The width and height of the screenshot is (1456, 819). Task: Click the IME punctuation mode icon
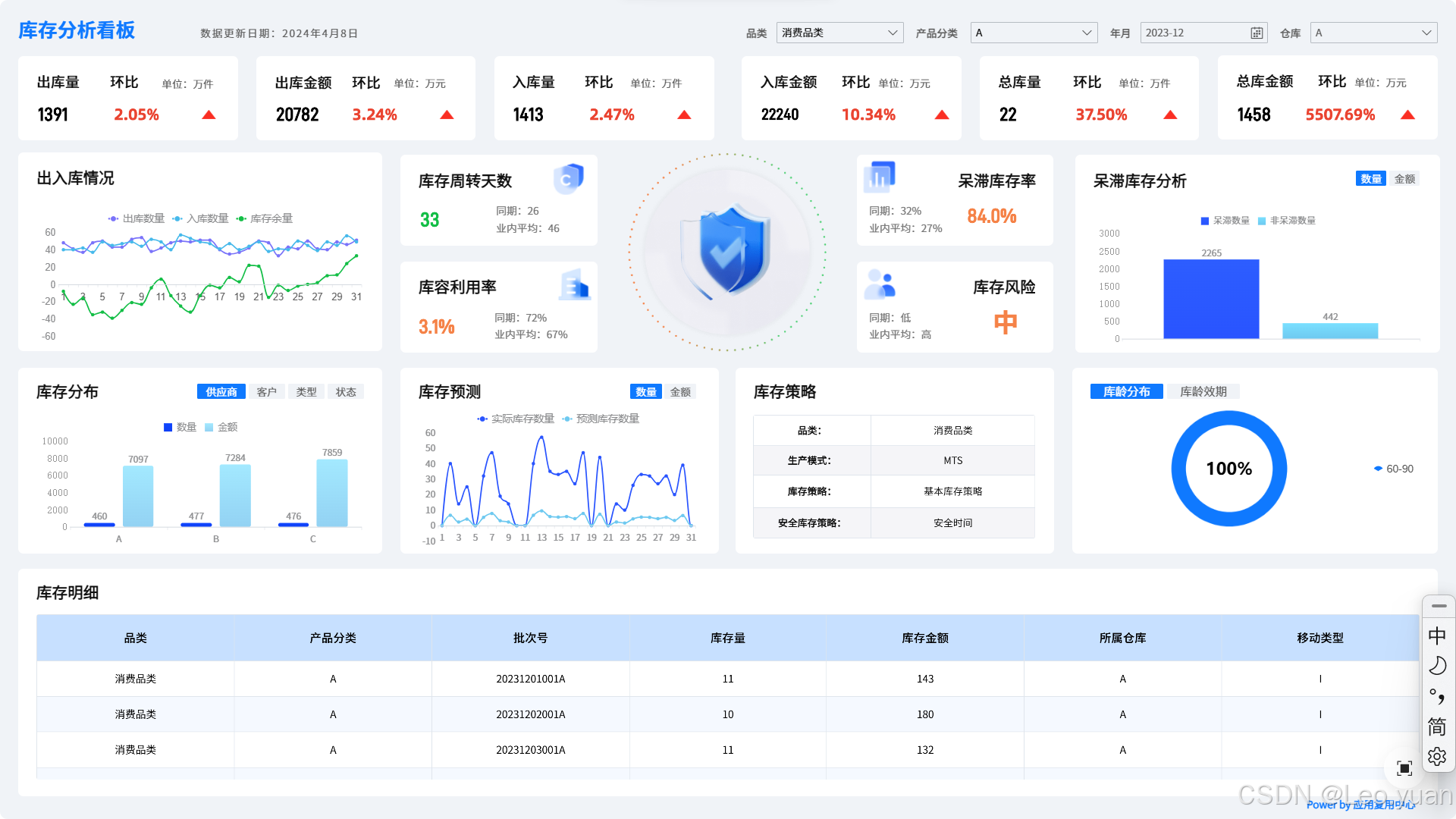(x=1437, y=696)
